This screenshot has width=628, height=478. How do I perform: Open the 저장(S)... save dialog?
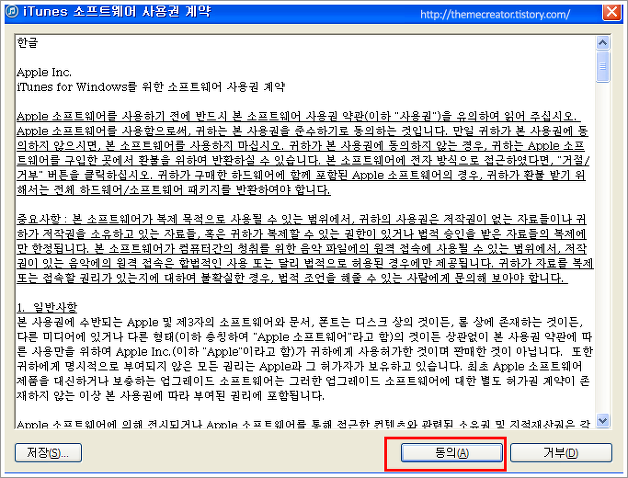[48, 453]
